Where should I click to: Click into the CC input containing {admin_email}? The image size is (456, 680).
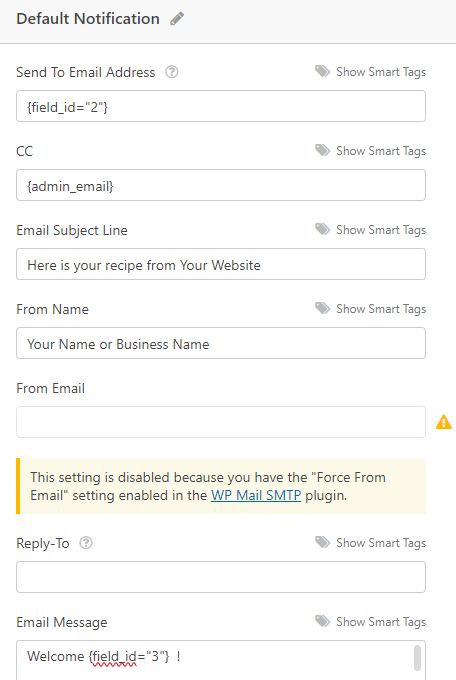click(221, 185)
